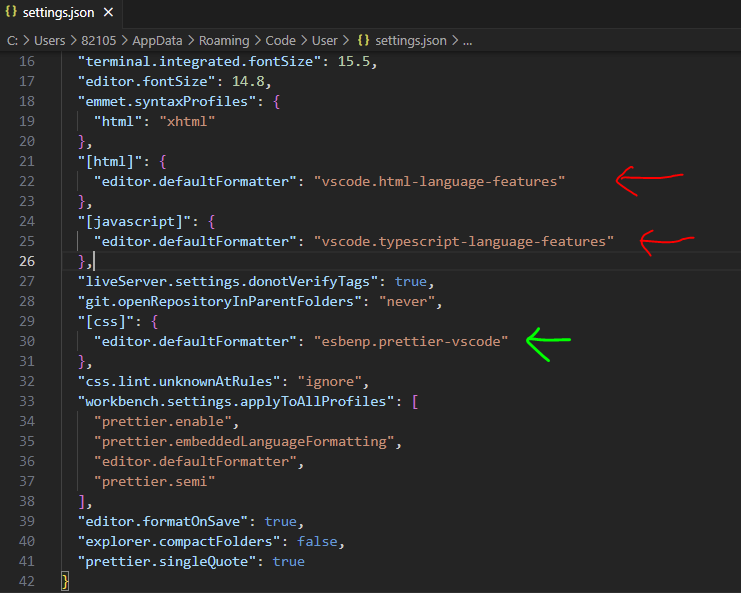Place cursor on vscode.typescript-language-features value

[464, 241]
